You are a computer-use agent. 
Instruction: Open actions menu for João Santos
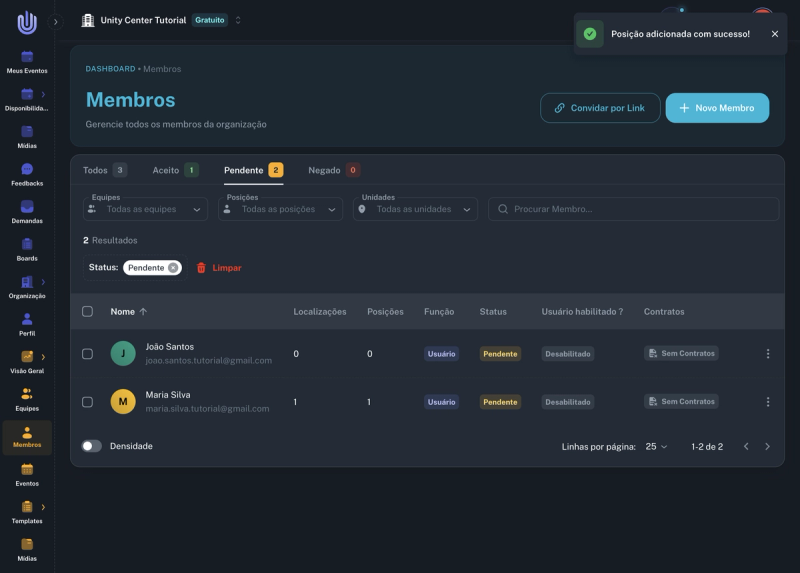(768, 354)
